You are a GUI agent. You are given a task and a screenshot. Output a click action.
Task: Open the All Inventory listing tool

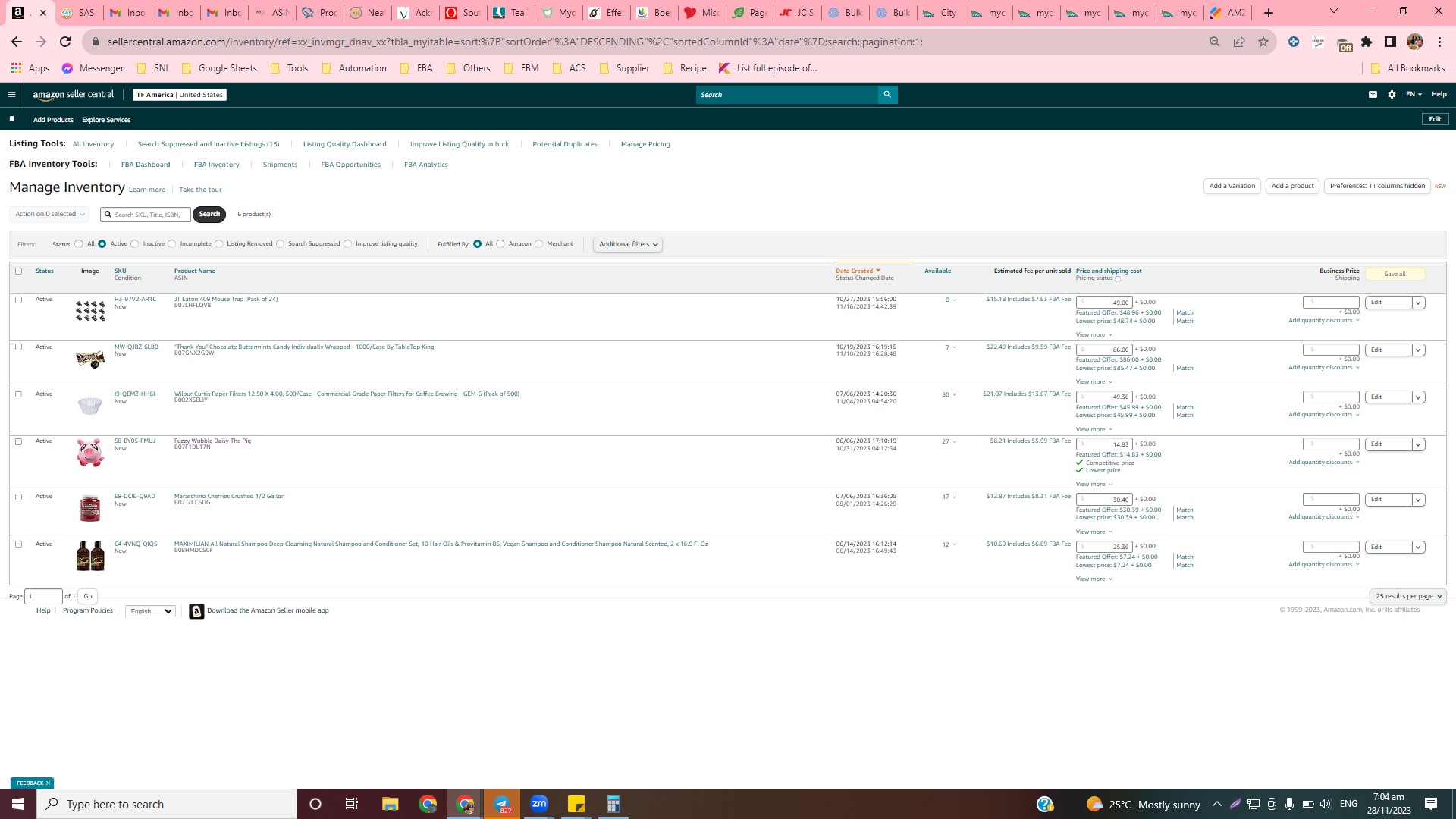[x=93, y=144]
